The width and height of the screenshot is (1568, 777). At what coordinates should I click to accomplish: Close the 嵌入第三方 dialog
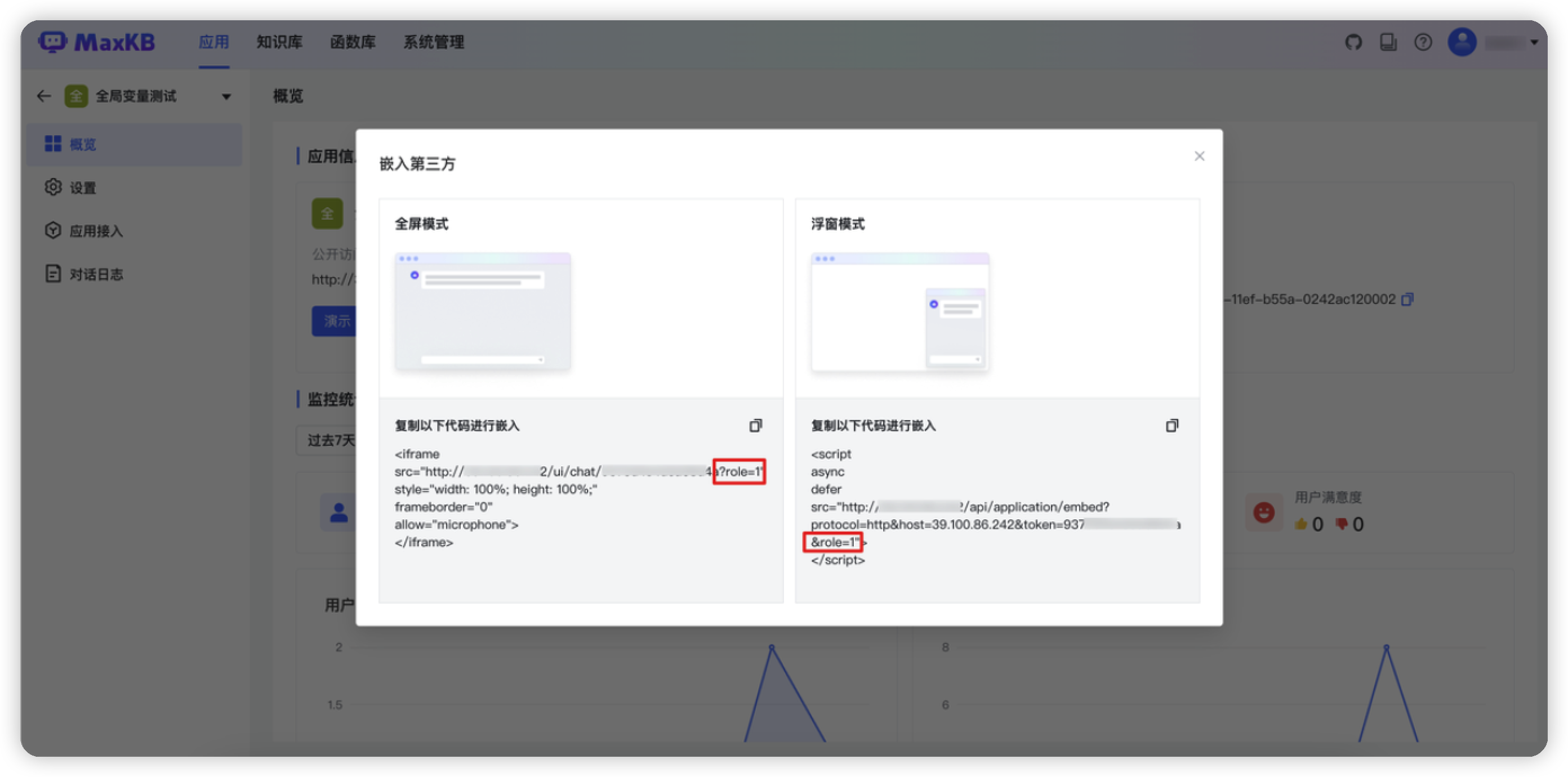(x=1199, y=157)
